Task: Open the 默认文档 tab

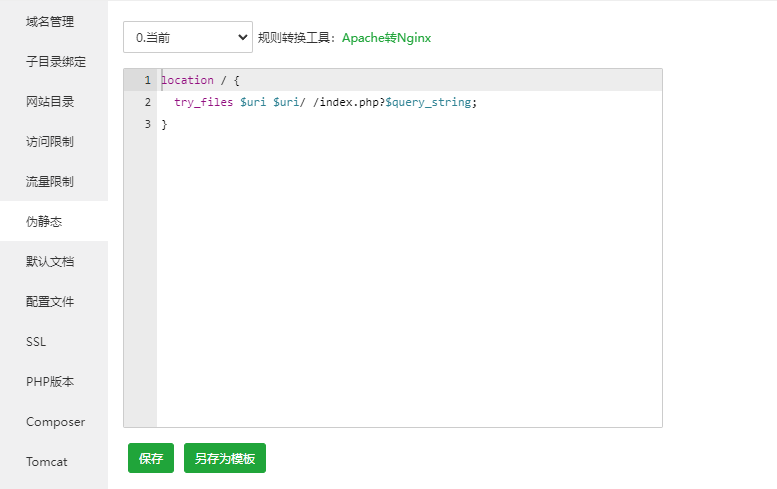Action: point(54,262)
